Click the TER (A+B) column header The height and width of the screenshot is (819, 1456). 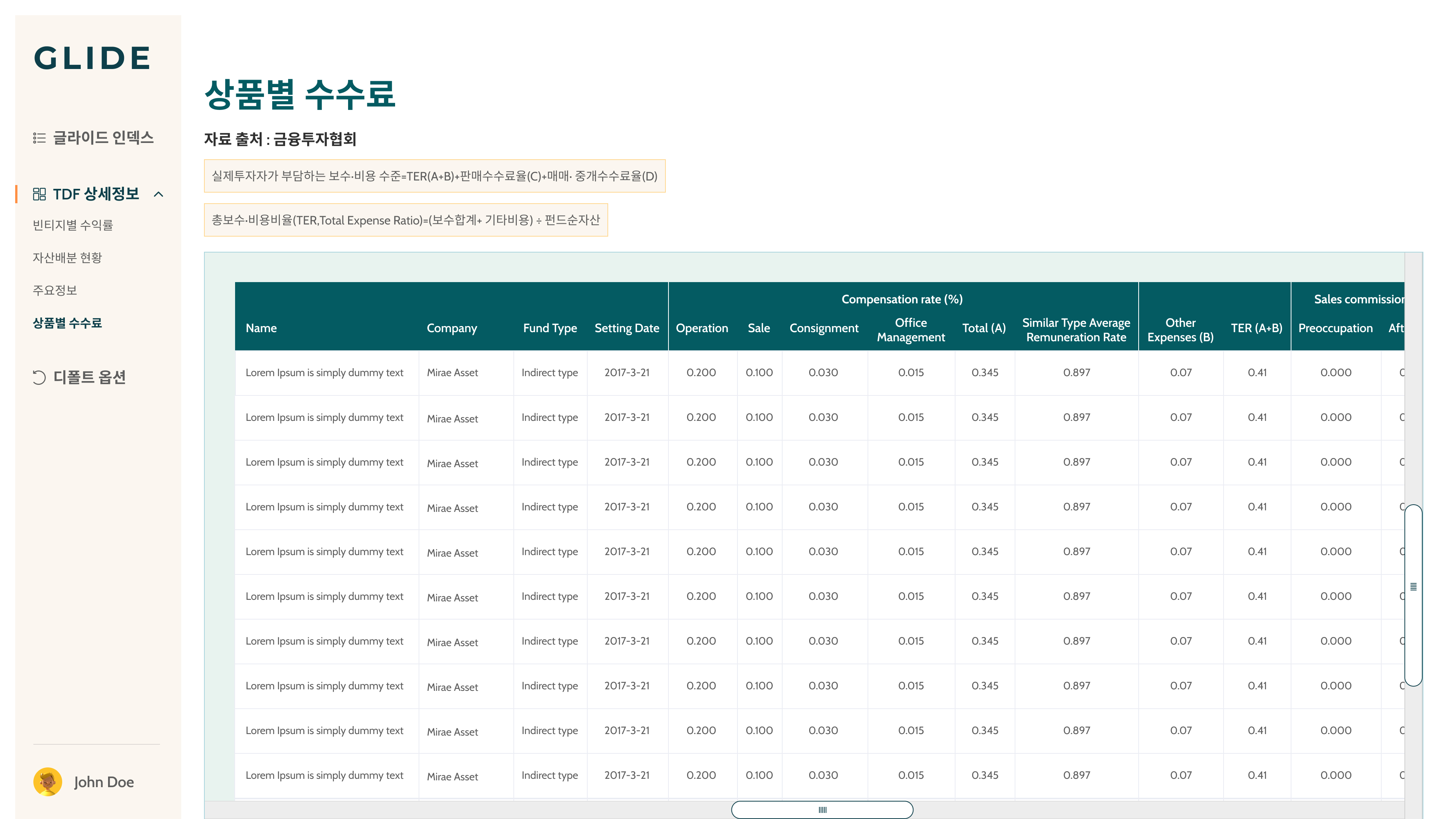1257,328
